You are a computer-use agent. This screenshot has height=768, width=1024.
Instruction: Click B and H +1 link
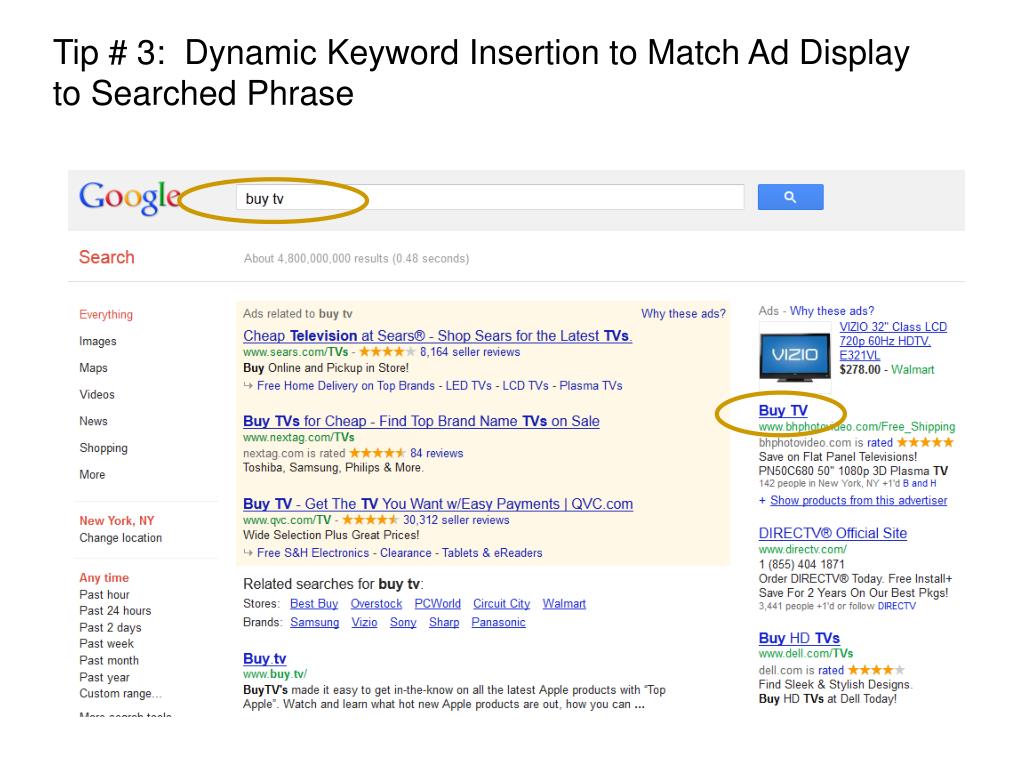pyautogui.click(x=919, y=484)
